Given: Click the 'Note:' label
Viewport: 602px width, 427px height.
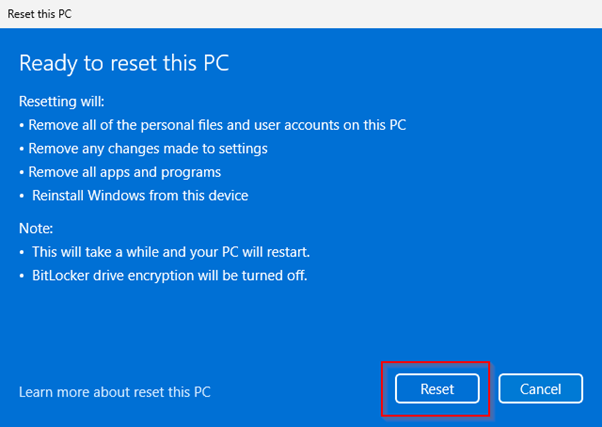Looking at the screenshot, I should tap(37, 229).
